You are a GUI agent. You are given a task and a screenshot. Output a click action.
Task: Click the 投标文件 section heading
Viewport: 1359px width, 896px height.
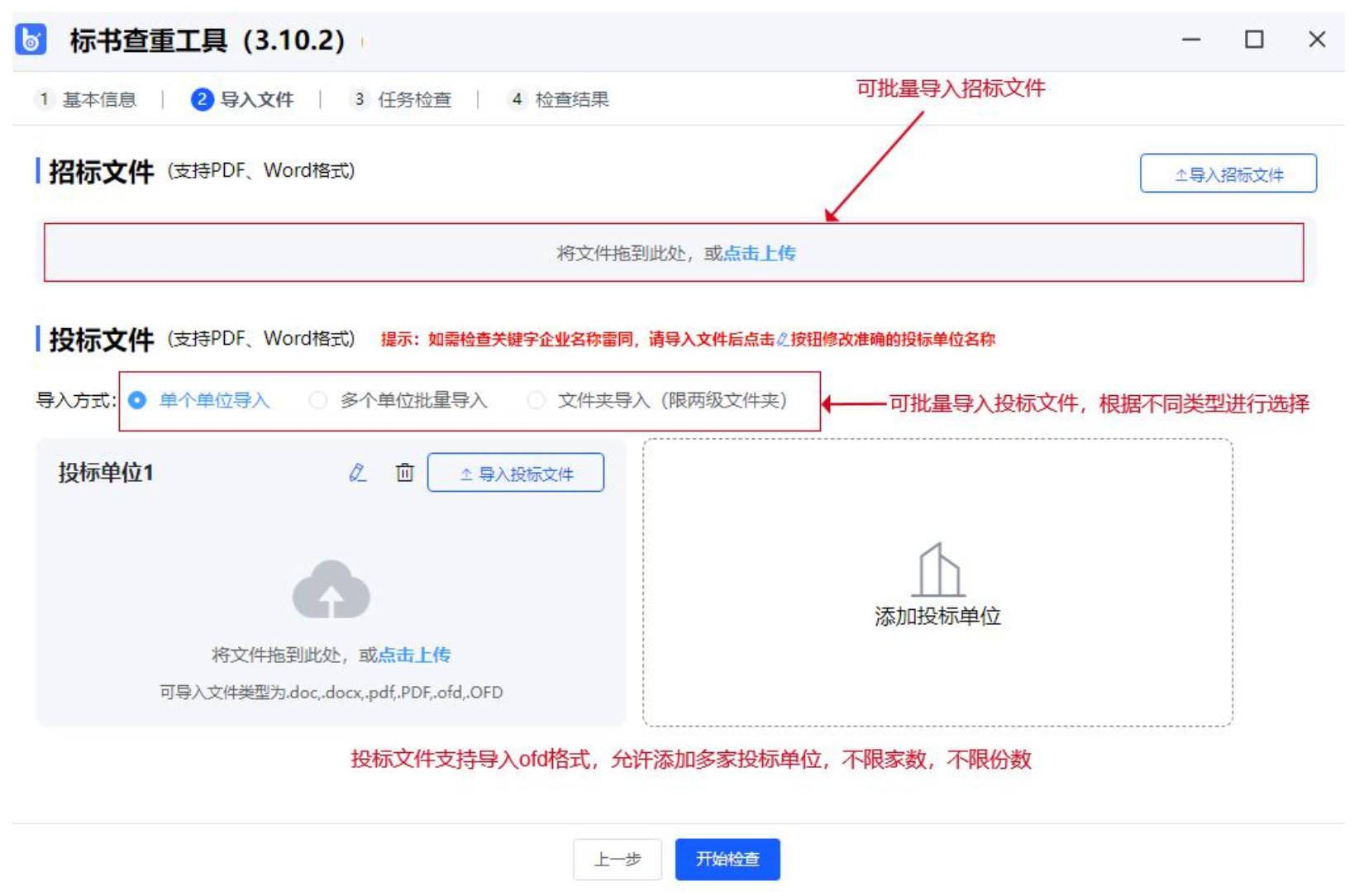pyautogui.click(x=101, y=340)
